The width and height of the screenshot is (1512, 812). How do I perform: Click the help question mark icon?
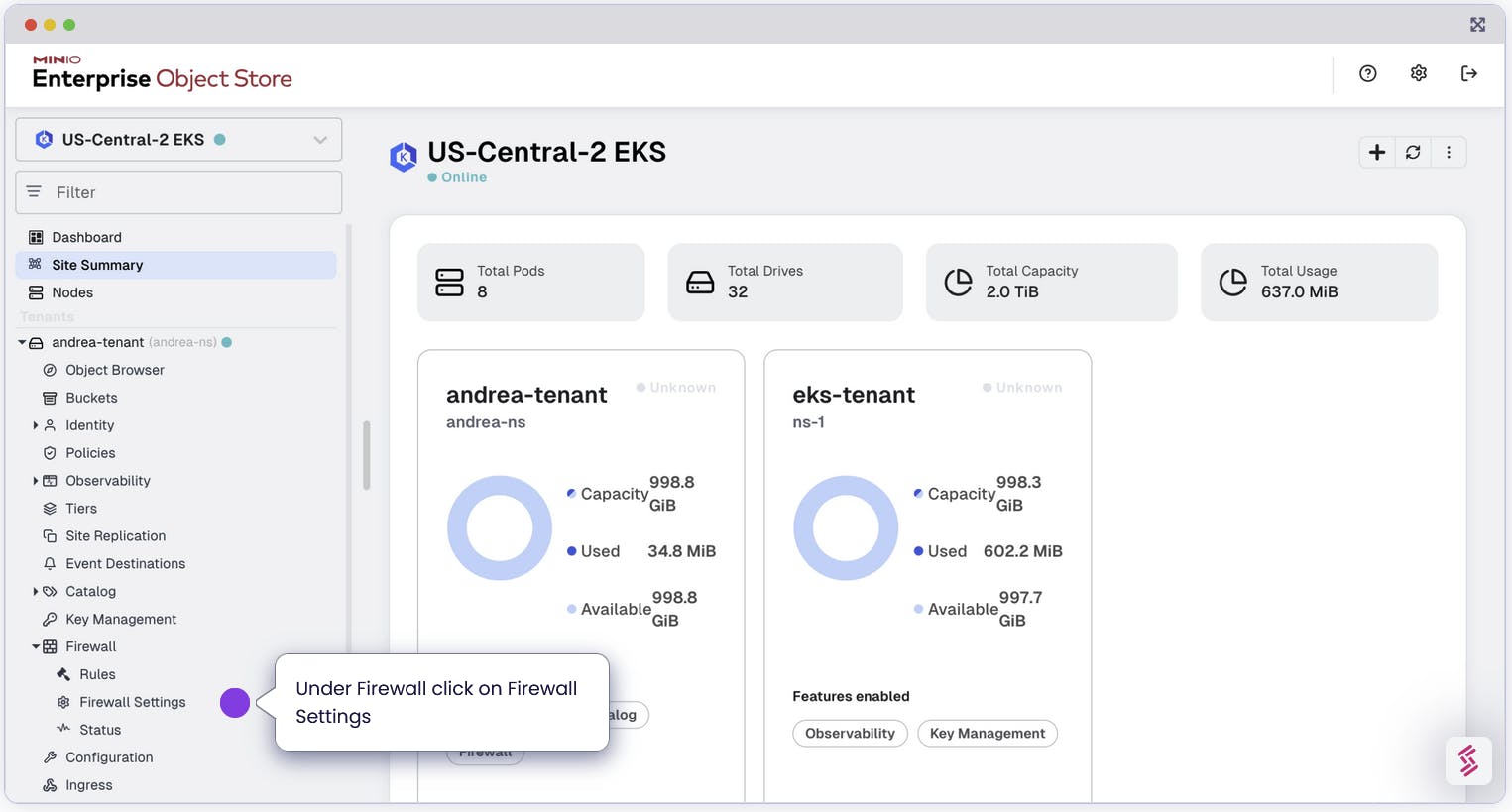click(1367, 73)
